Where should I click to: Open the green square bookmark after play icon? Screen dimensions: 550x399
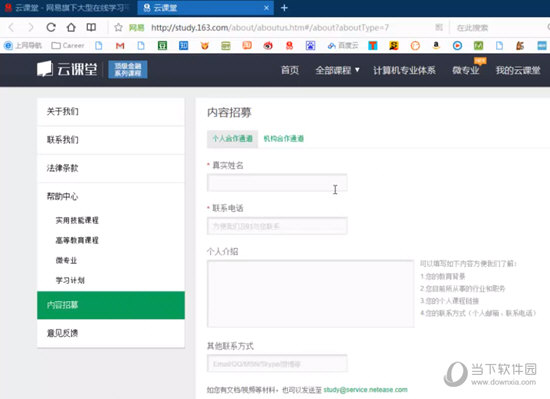pos(478,46)
